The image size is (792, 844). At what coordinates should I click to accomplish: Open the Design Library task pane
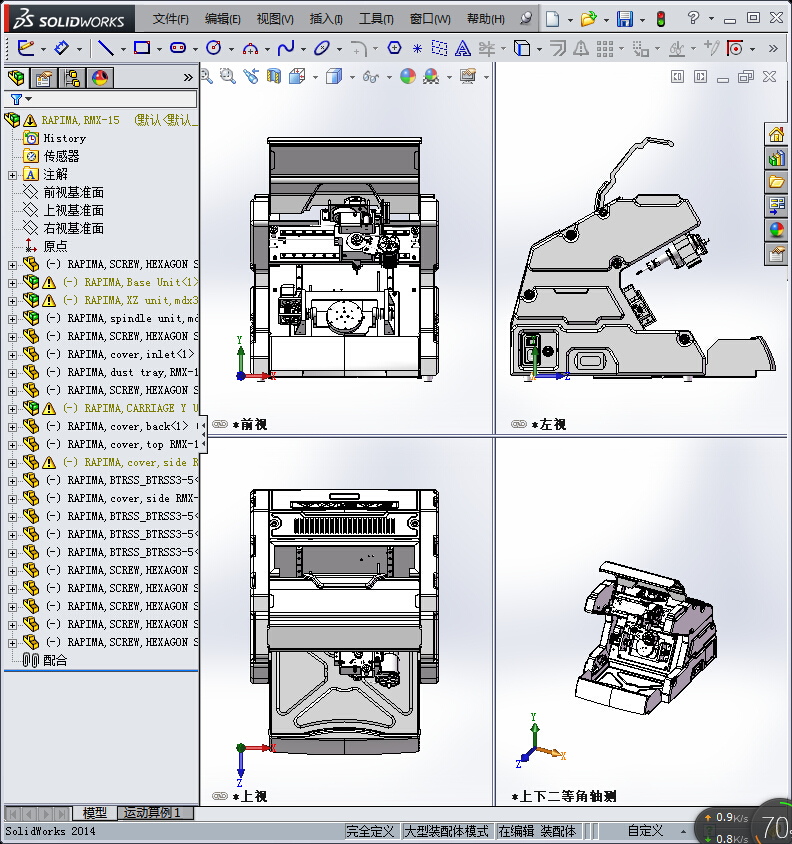776,158
